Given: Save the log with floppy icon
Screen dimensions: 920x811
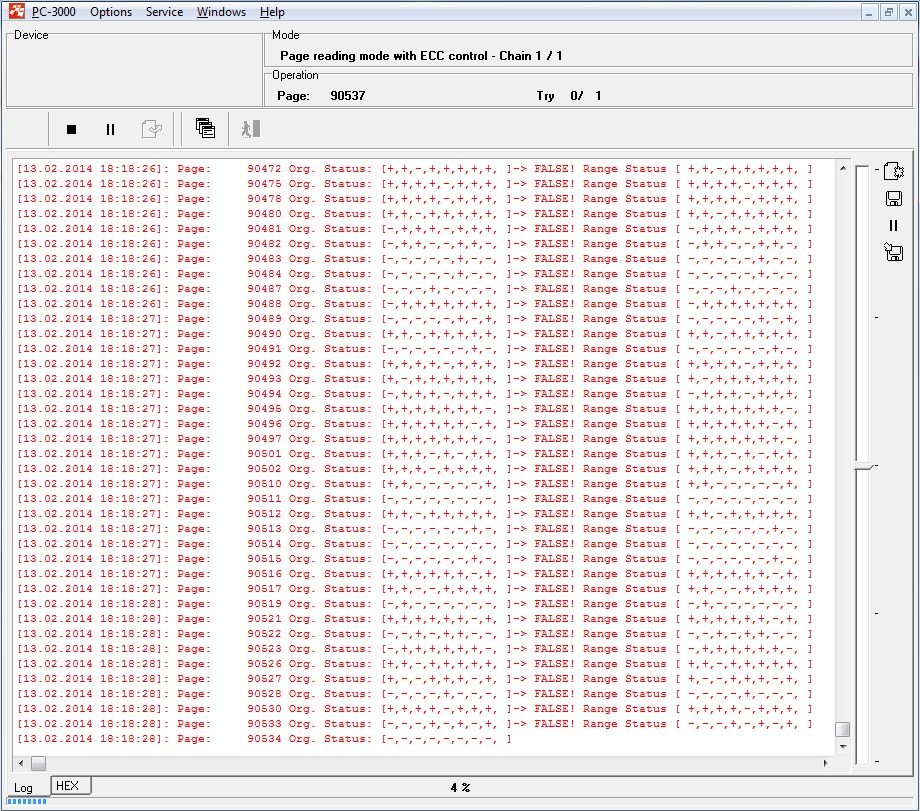Looking at the screenshot, I should [893, 198].
